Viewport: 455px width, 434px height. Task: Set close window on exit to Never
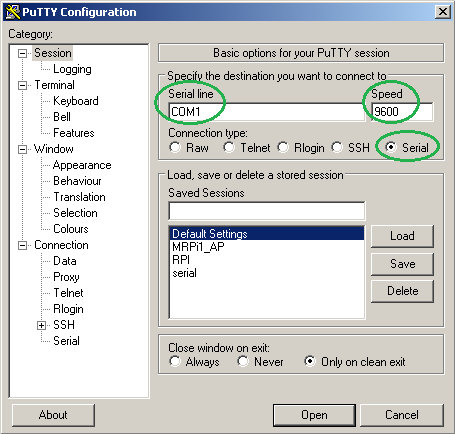point(243,361)
